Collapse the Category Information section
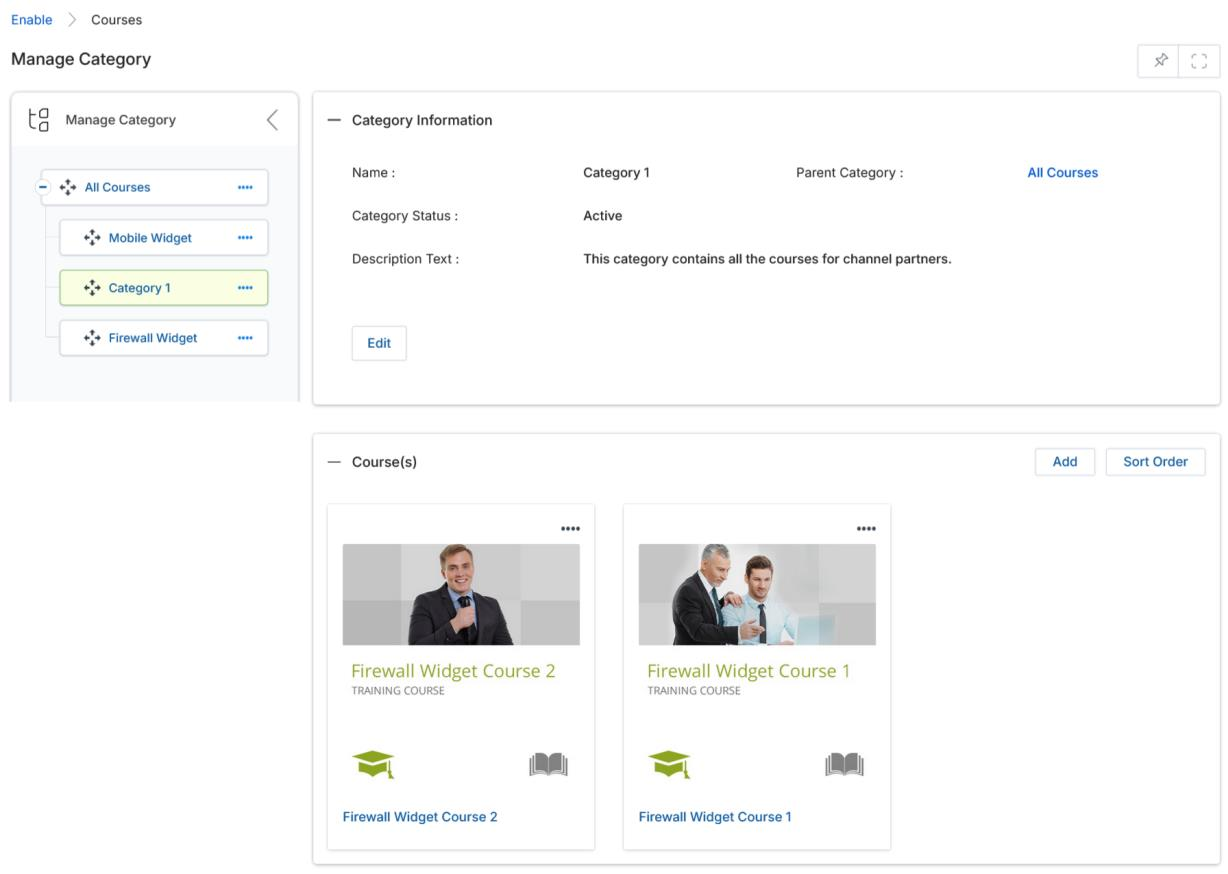Screen dimensions: 1228x874 (x=334, y=120)
